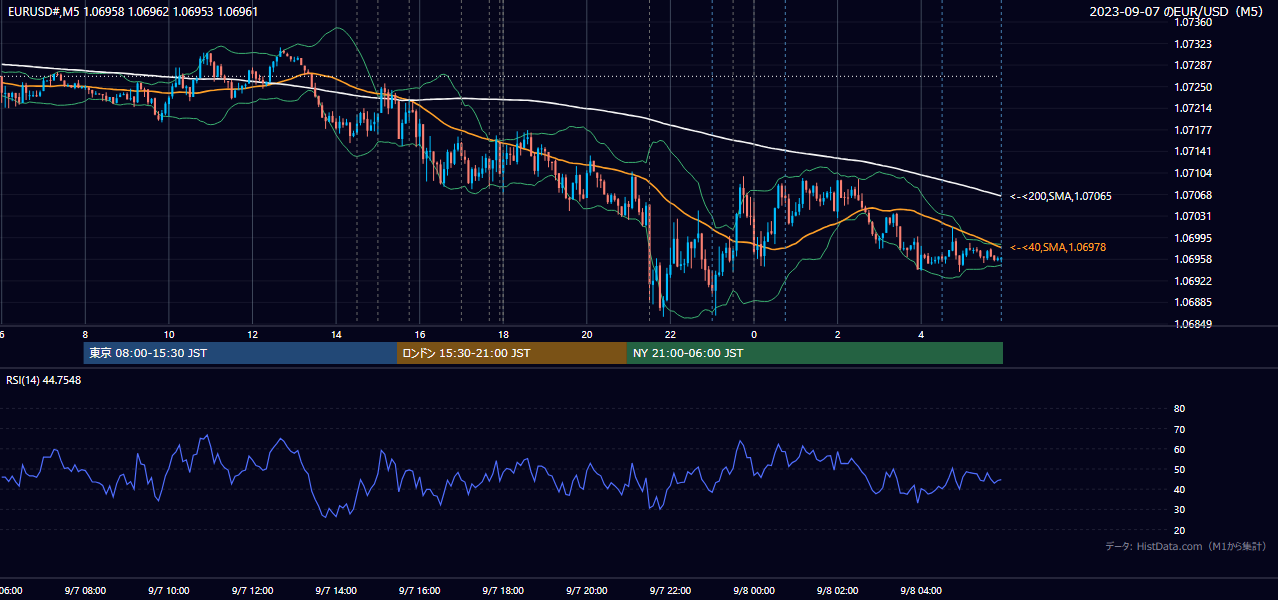Click hour tick 10 under price chart

click(169, 334)
